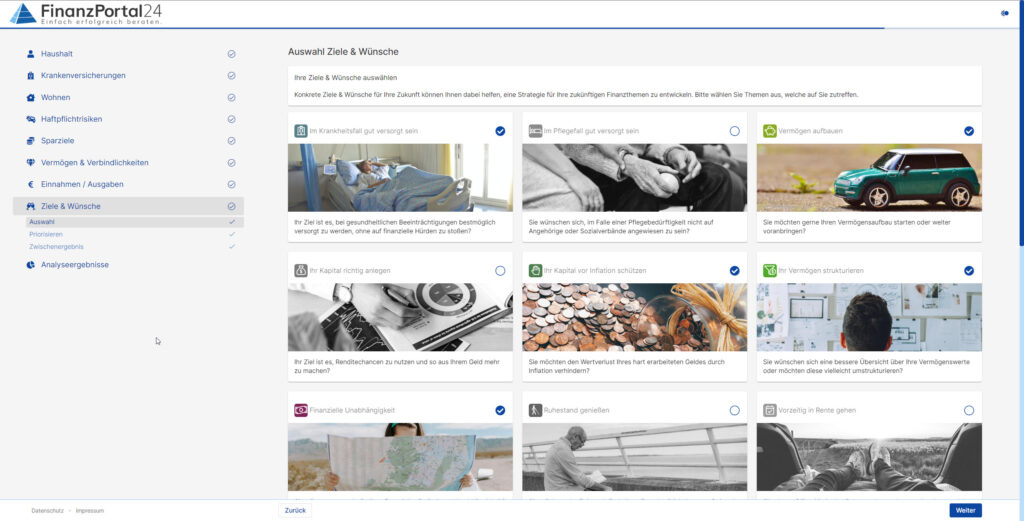Click the Sparziele icon in sidebar
Screen dimensions: 1024x521
click(x=31, y=141)
